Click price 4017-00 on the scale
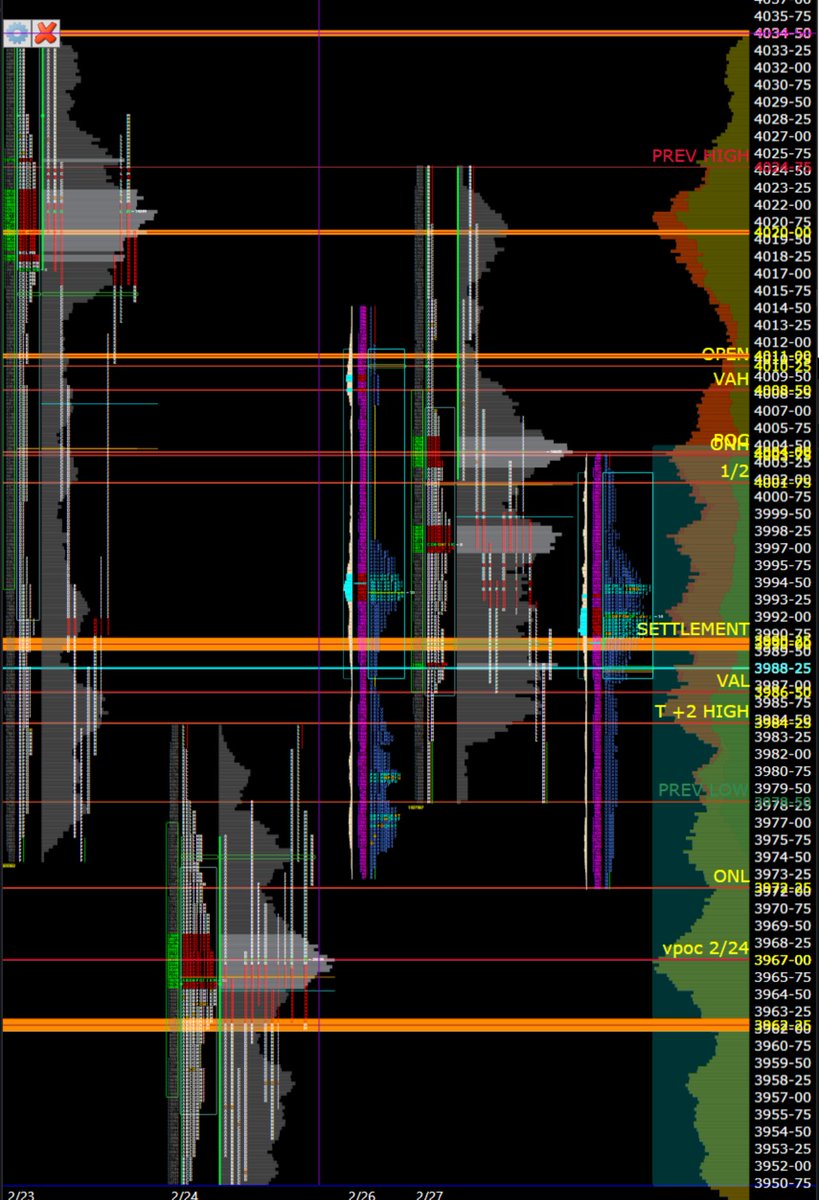 (783, 273)
